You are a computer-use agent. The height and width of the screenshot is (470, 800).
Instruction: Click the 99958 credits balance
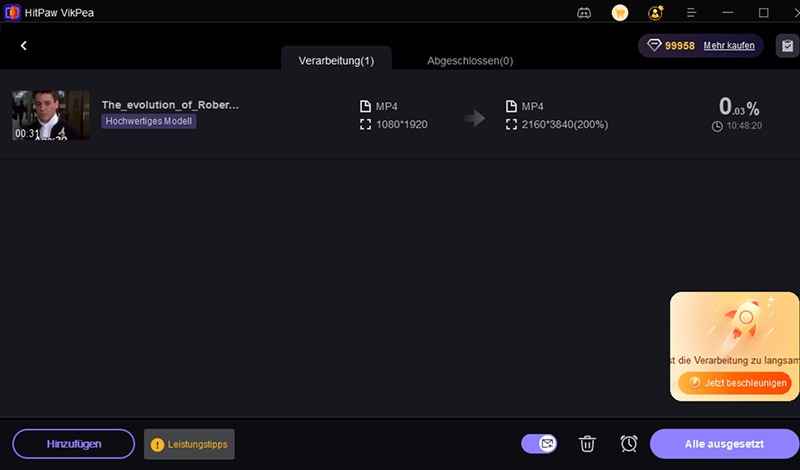(680, 45)
